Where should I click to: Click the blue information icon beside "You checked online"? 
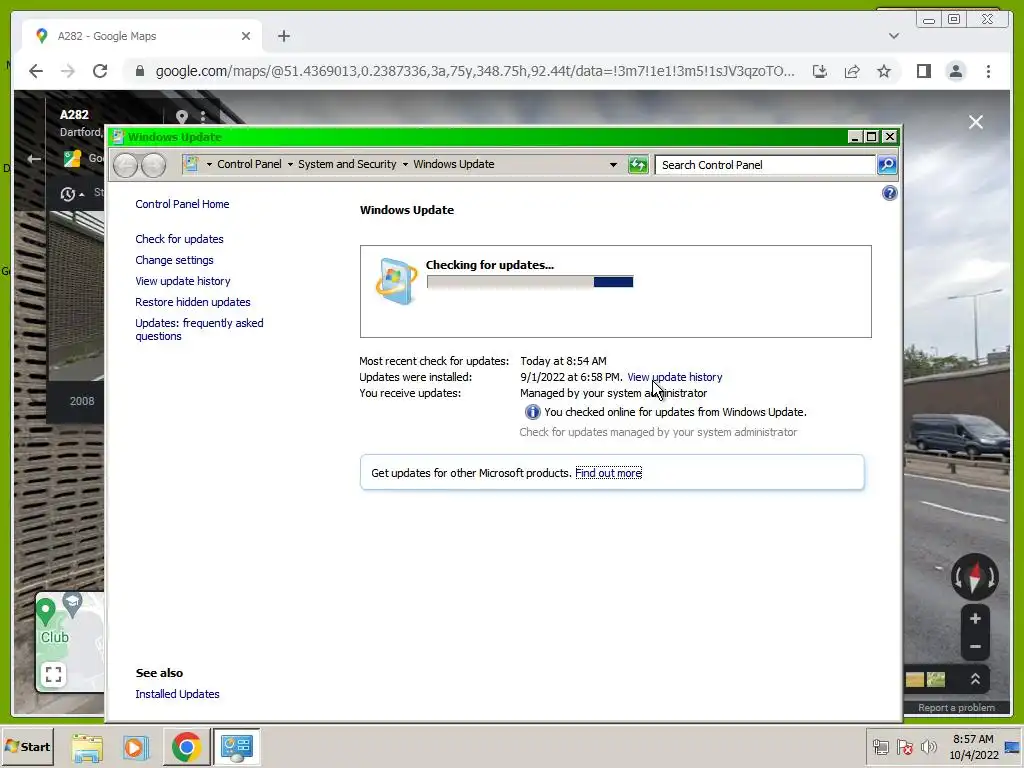click(x=532, y=412)
